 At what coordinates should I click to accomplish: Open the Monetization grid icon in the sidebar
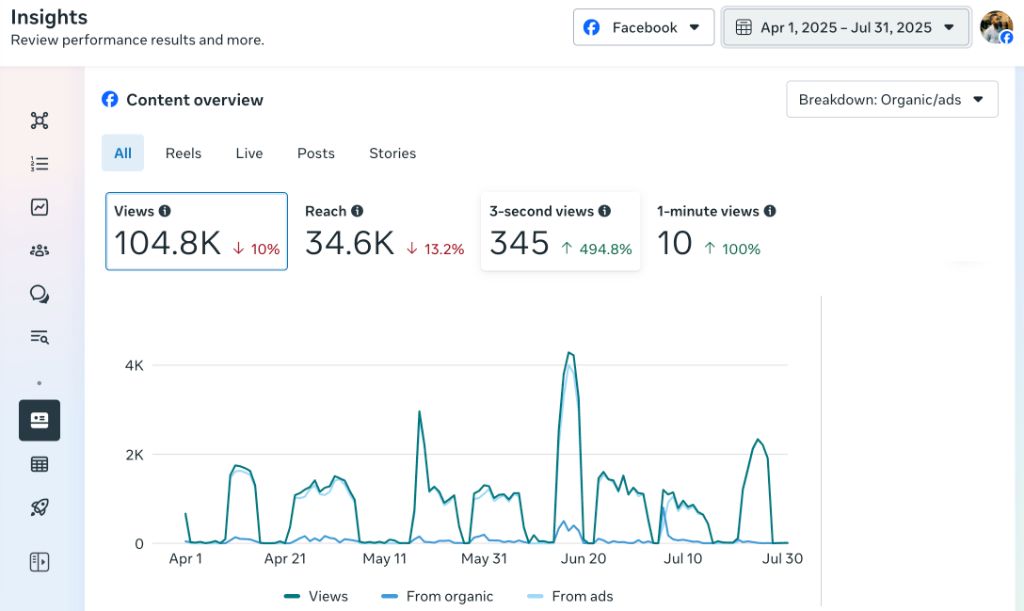click(x=38, y=463)
